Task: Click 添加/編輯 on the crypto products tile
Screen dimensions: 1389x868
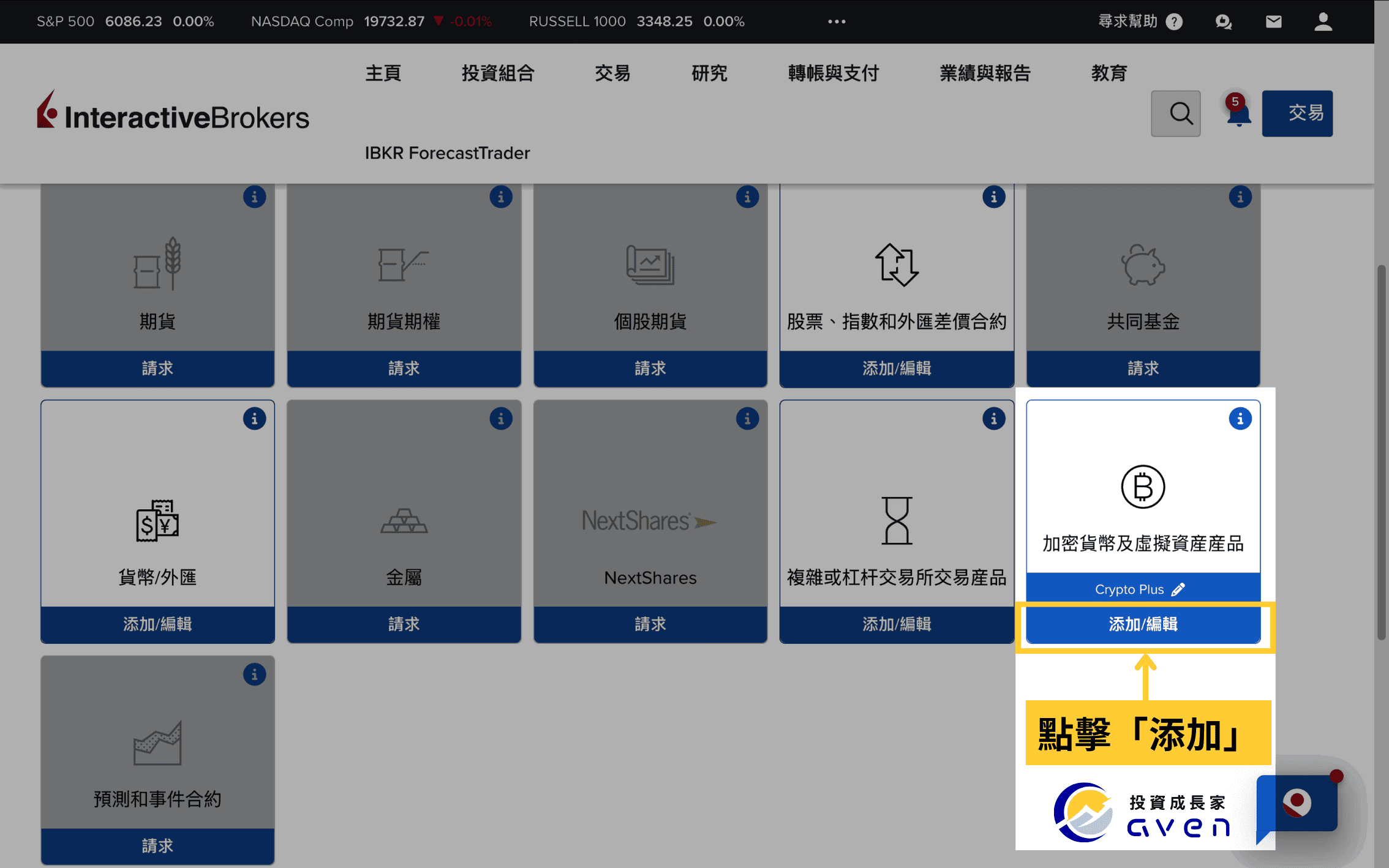Action: 1143,624
